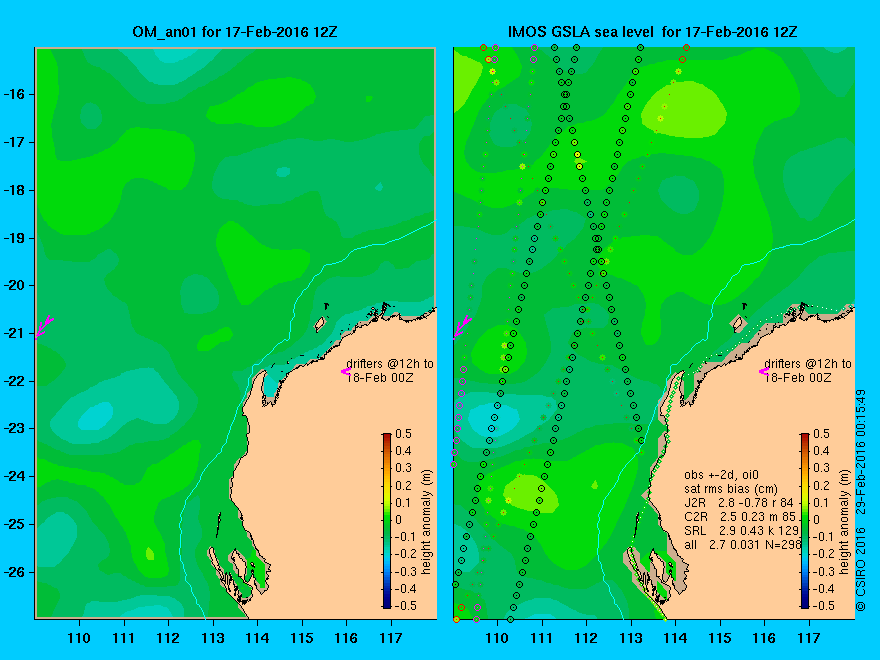The width and height of the screenshot is (880, 660).
Task: Click the "drifters @12h to 18-Feb 00Z" label in OM_an01 panel
Action: 390,371
